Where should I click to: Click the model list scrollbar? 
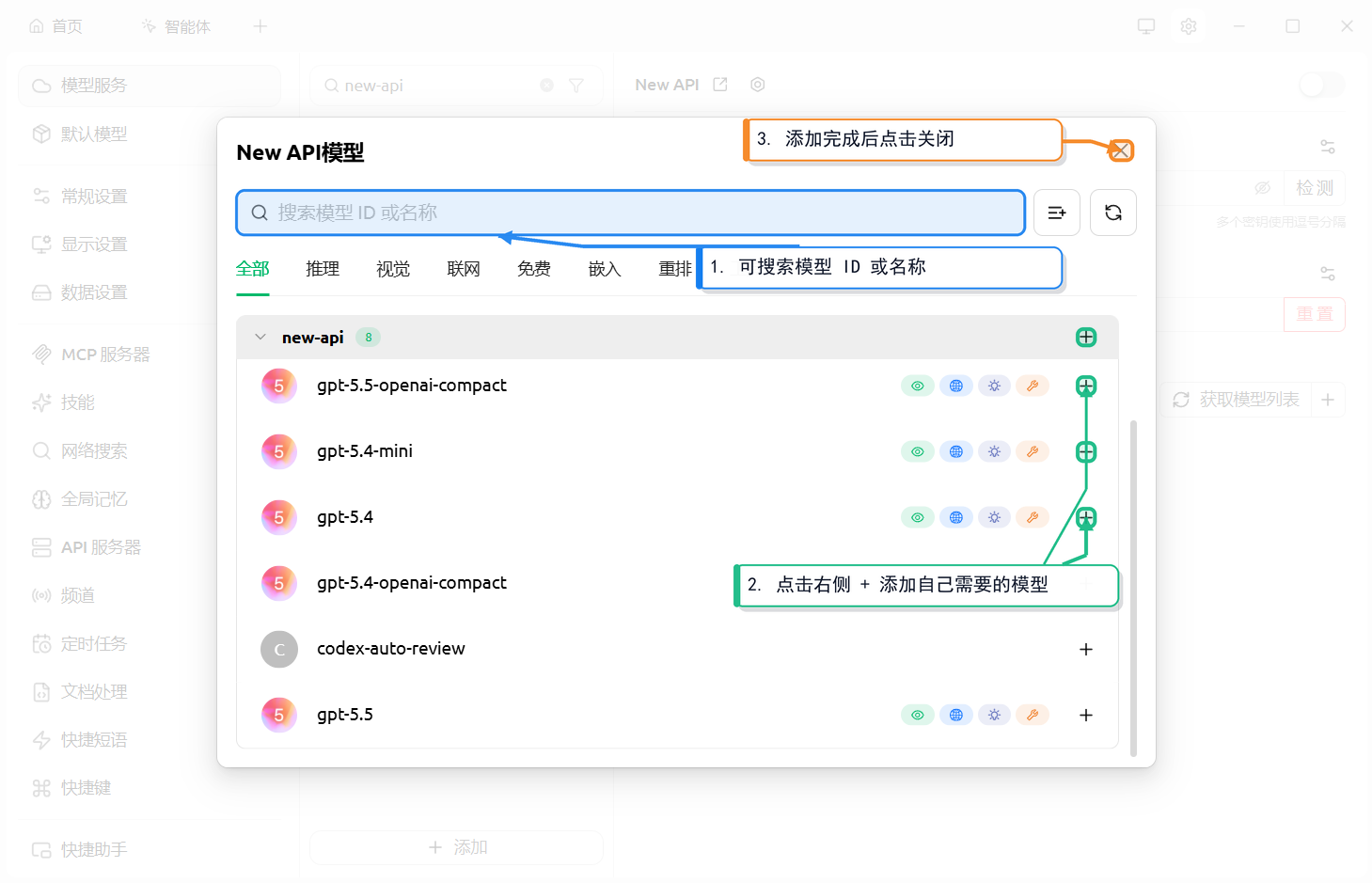(x=1133, y=588)
